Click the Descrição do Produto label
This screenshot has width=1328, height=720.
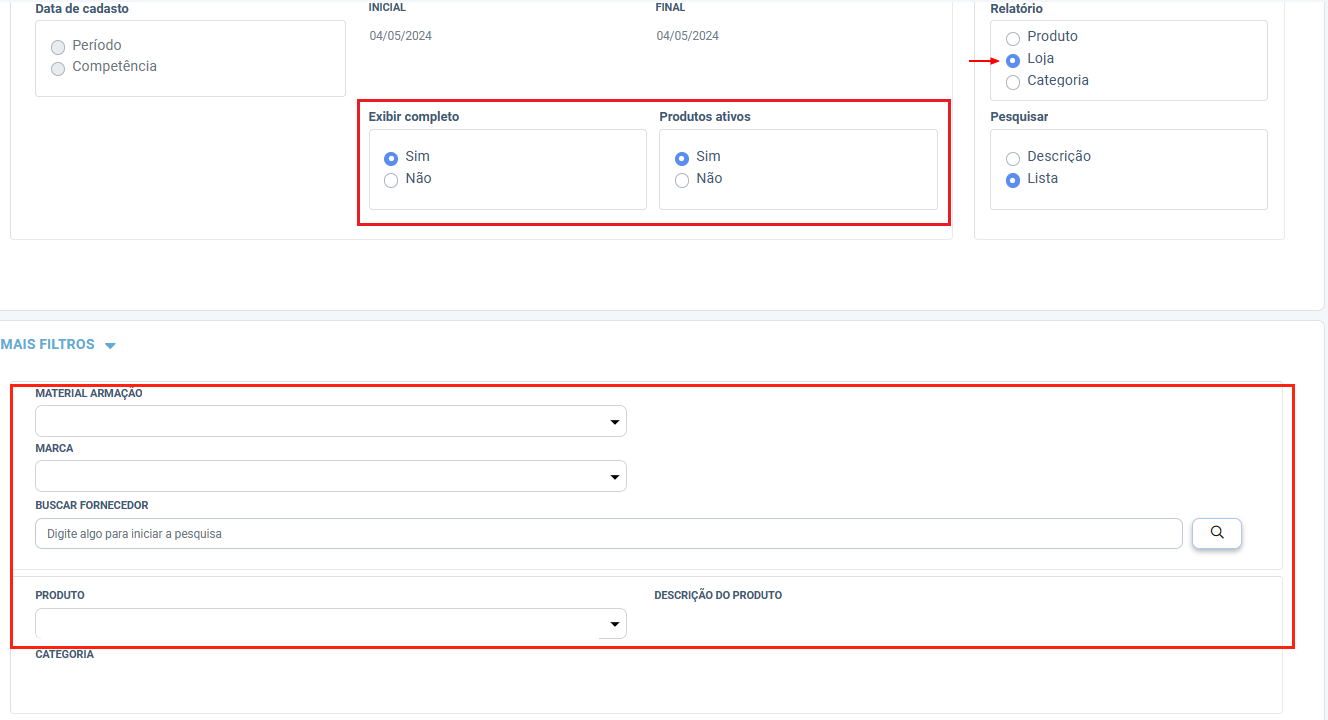click(x=718, y=595)
